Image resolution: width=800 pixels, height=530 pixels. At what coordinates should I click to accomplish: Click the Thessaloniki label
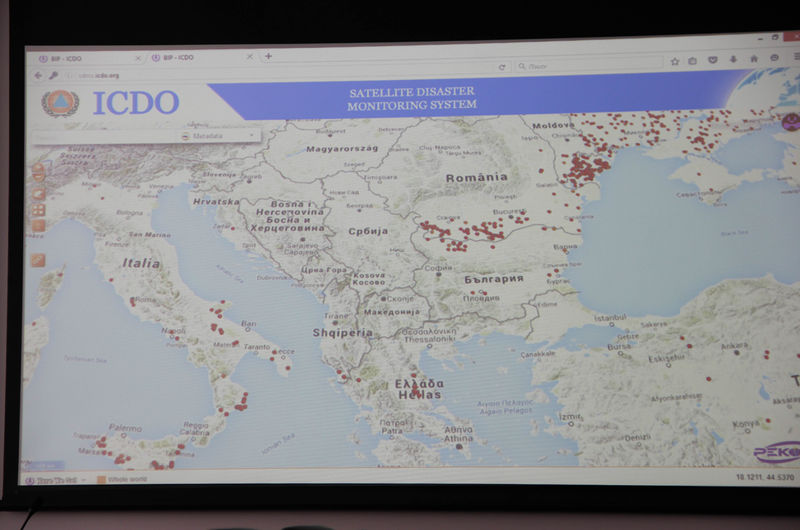[x=429, y=339]
